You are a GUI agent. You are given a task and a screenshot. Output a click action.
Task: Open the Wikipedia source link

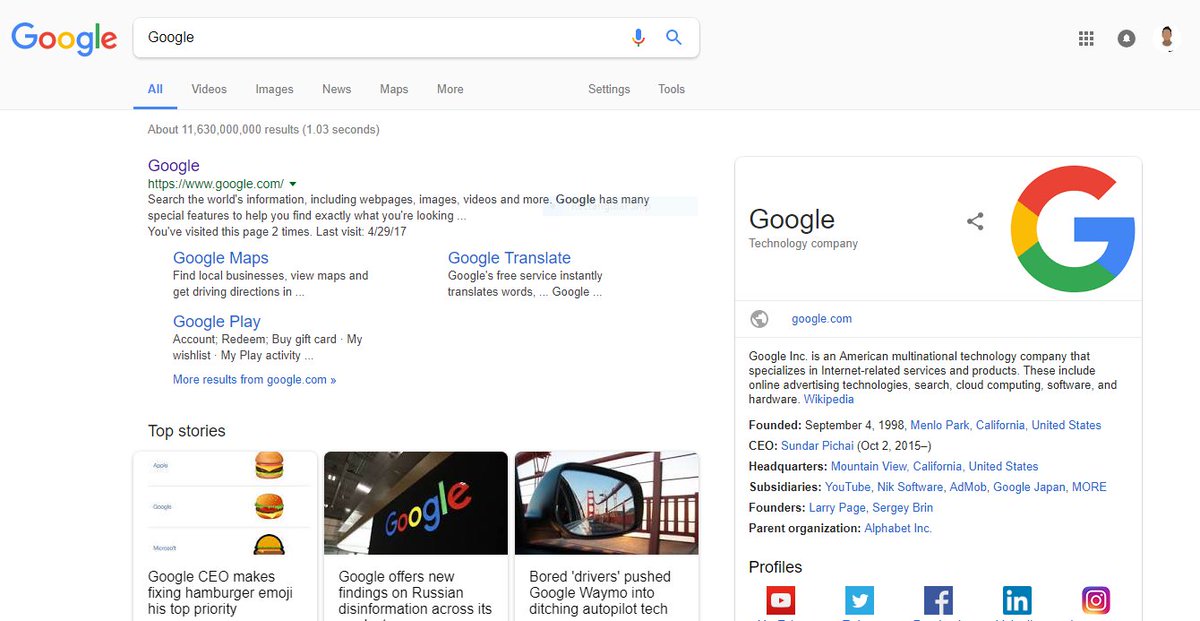point(829,399)
